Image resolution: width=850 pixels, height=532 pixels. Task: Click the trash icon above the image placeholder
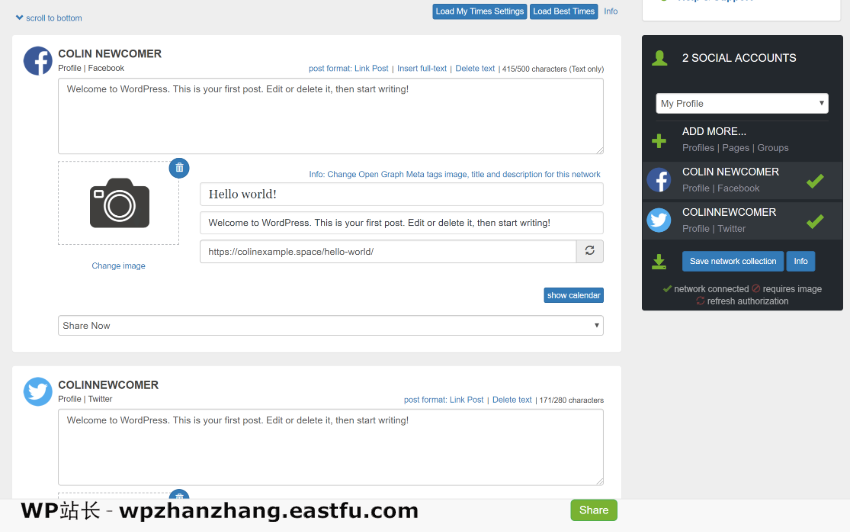[179, 168]
